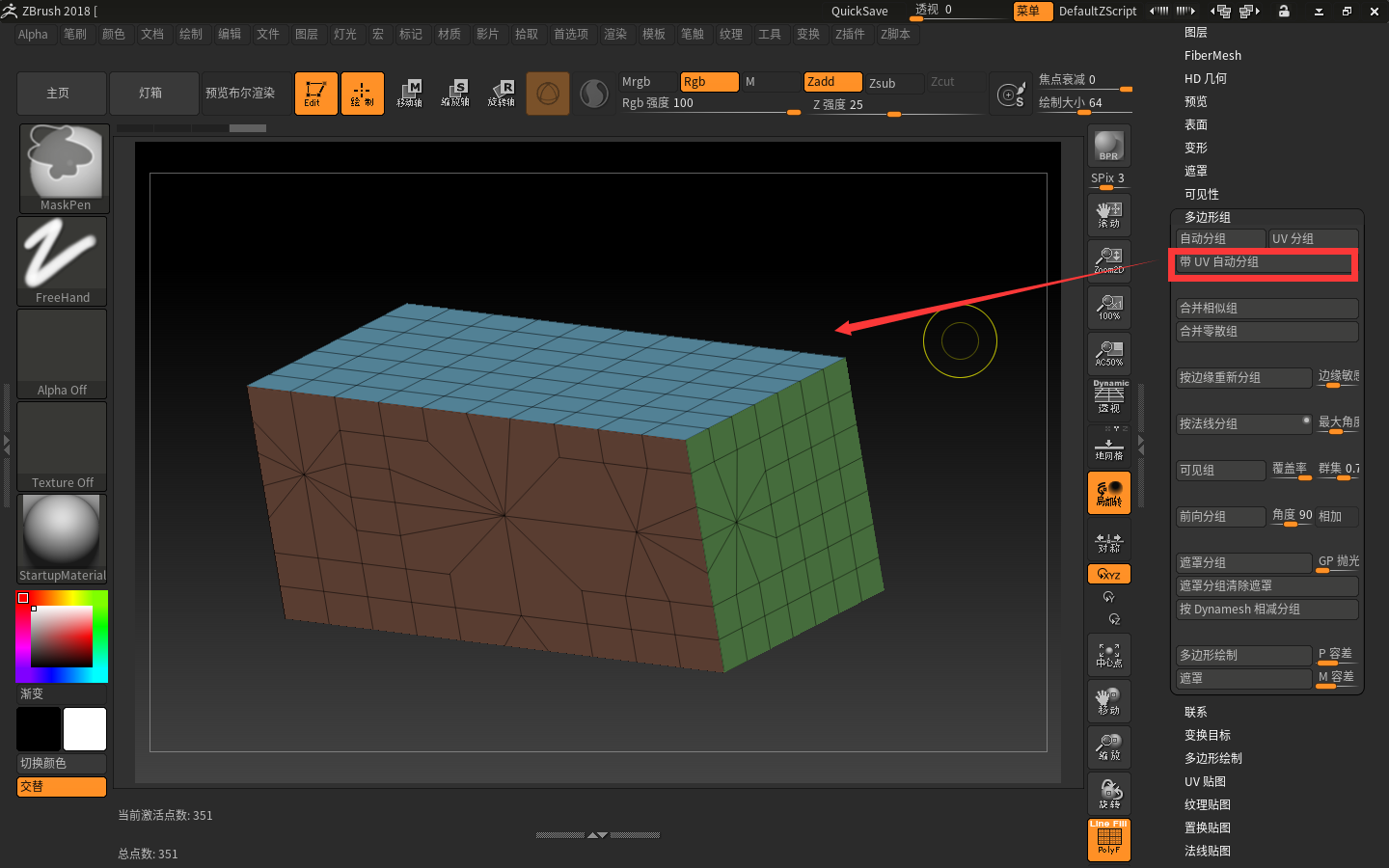Image resolution: width=1389 pixels, height=868 pixels.
Task: Click the BPR render button
Action: pyautogui.click(x=1108, y=147)
